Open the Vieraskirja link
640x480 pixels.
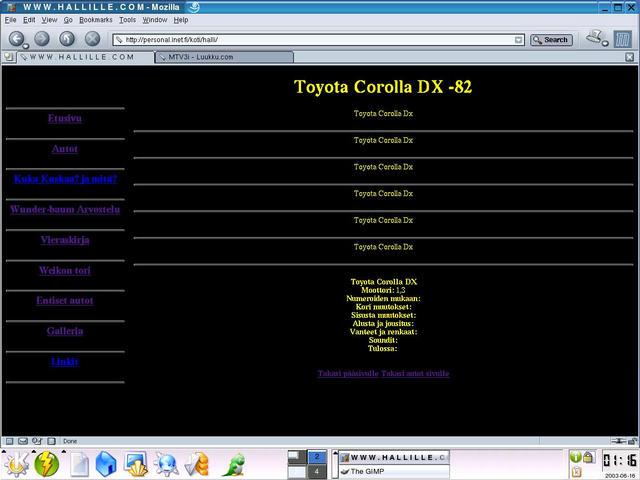pos(65,240)
